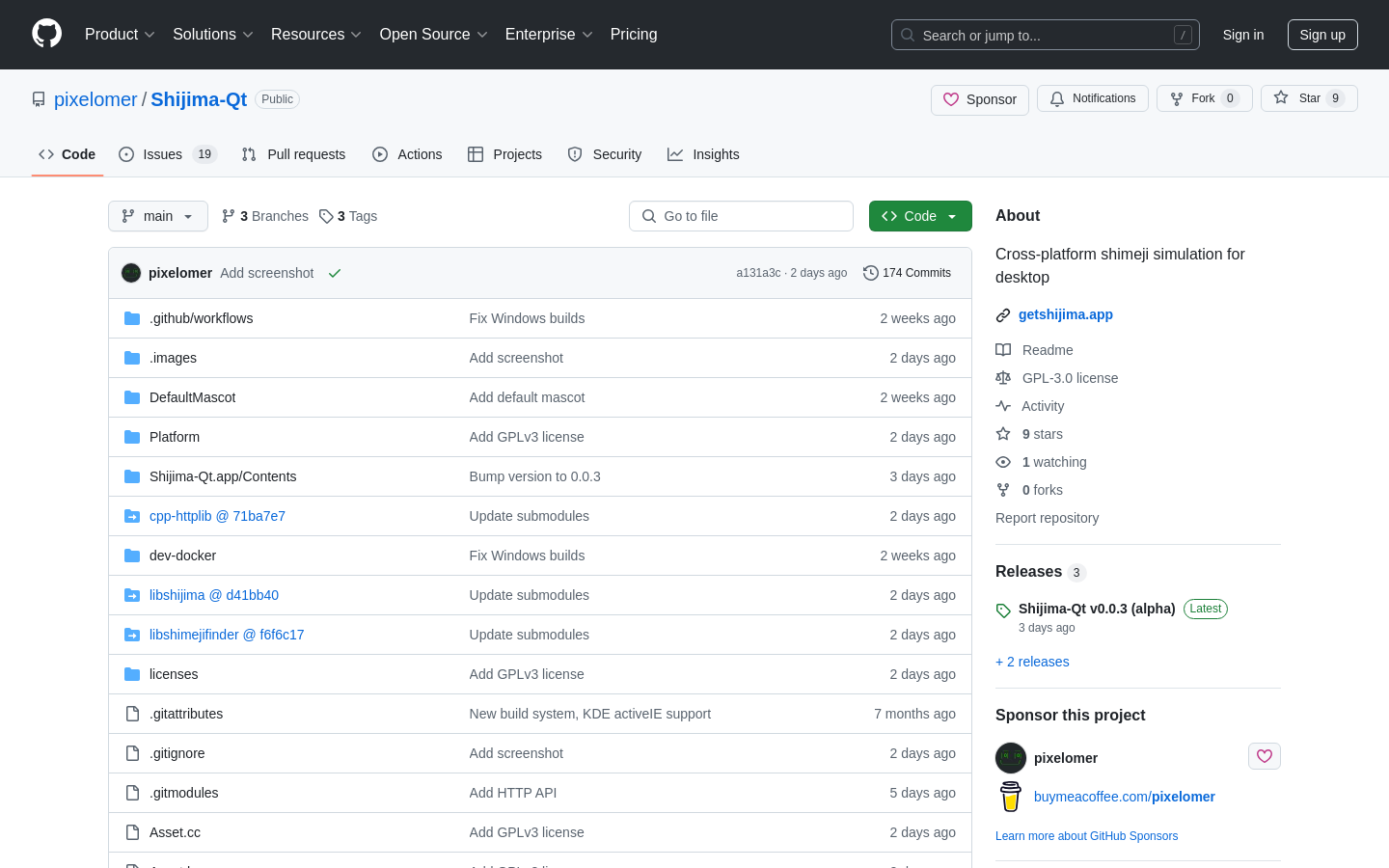Viewport: 1389px width, 868px height.
Task: Open libshimejifinder @ f6f6c17 submodule
Action: pos(227,635)
